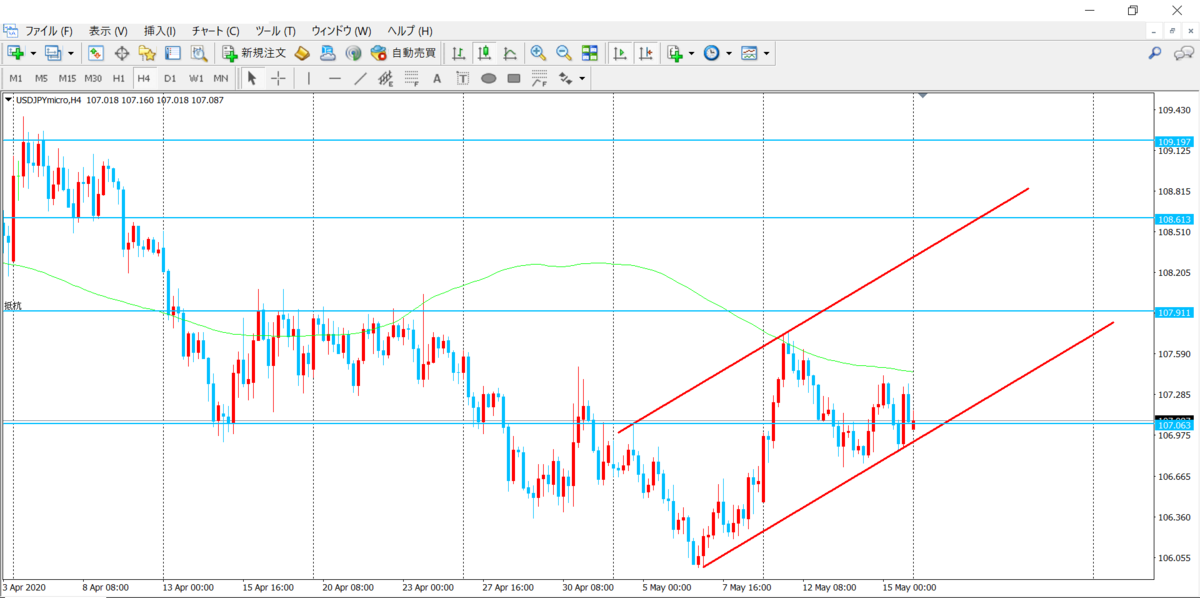The image size is (1200, 598).
Task: Expand the templates dropdown arrow
Action: pyautogui.click(x=767, y=53)
